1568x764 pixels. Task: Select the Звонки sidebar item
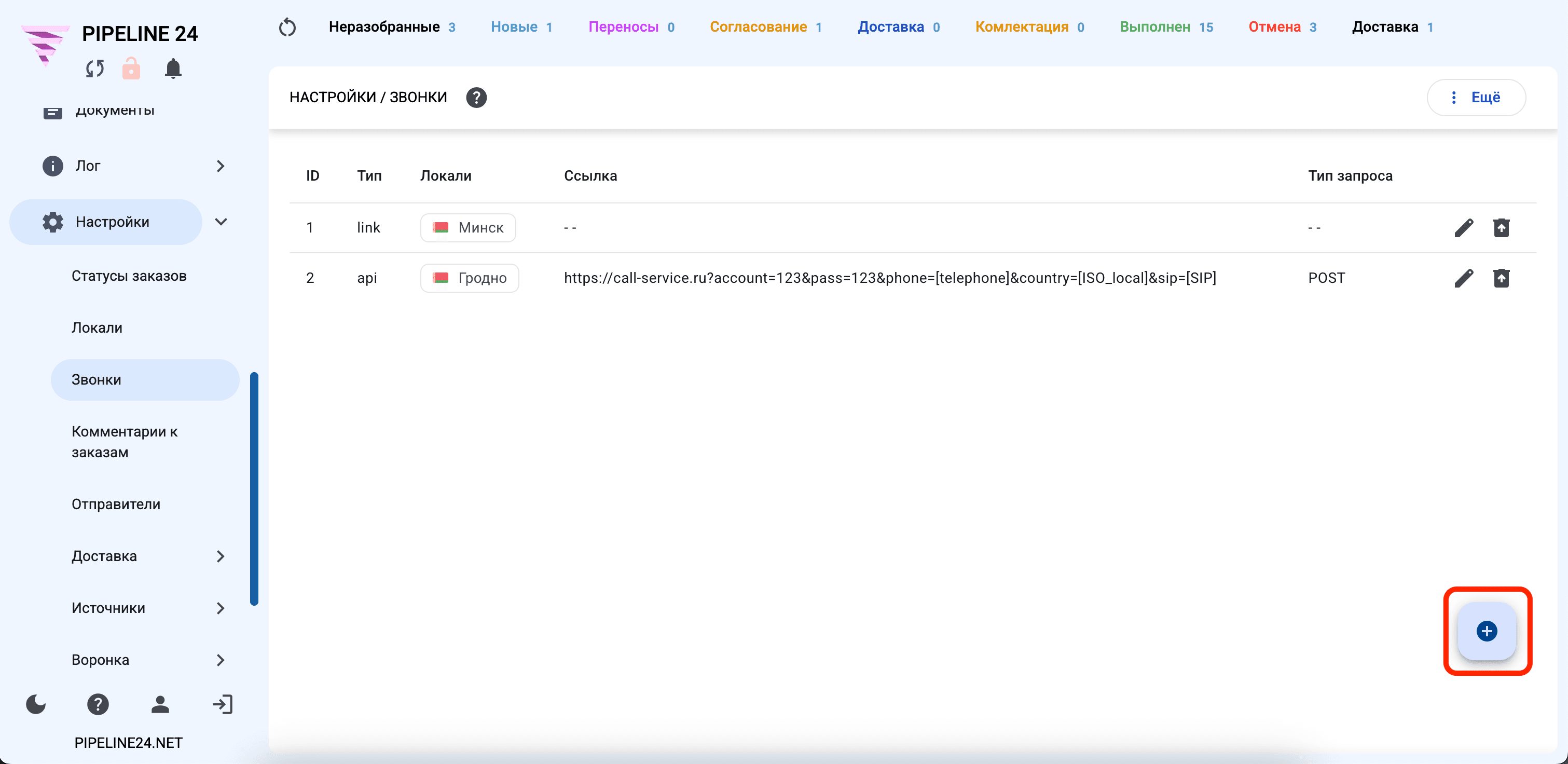[145, 380]
